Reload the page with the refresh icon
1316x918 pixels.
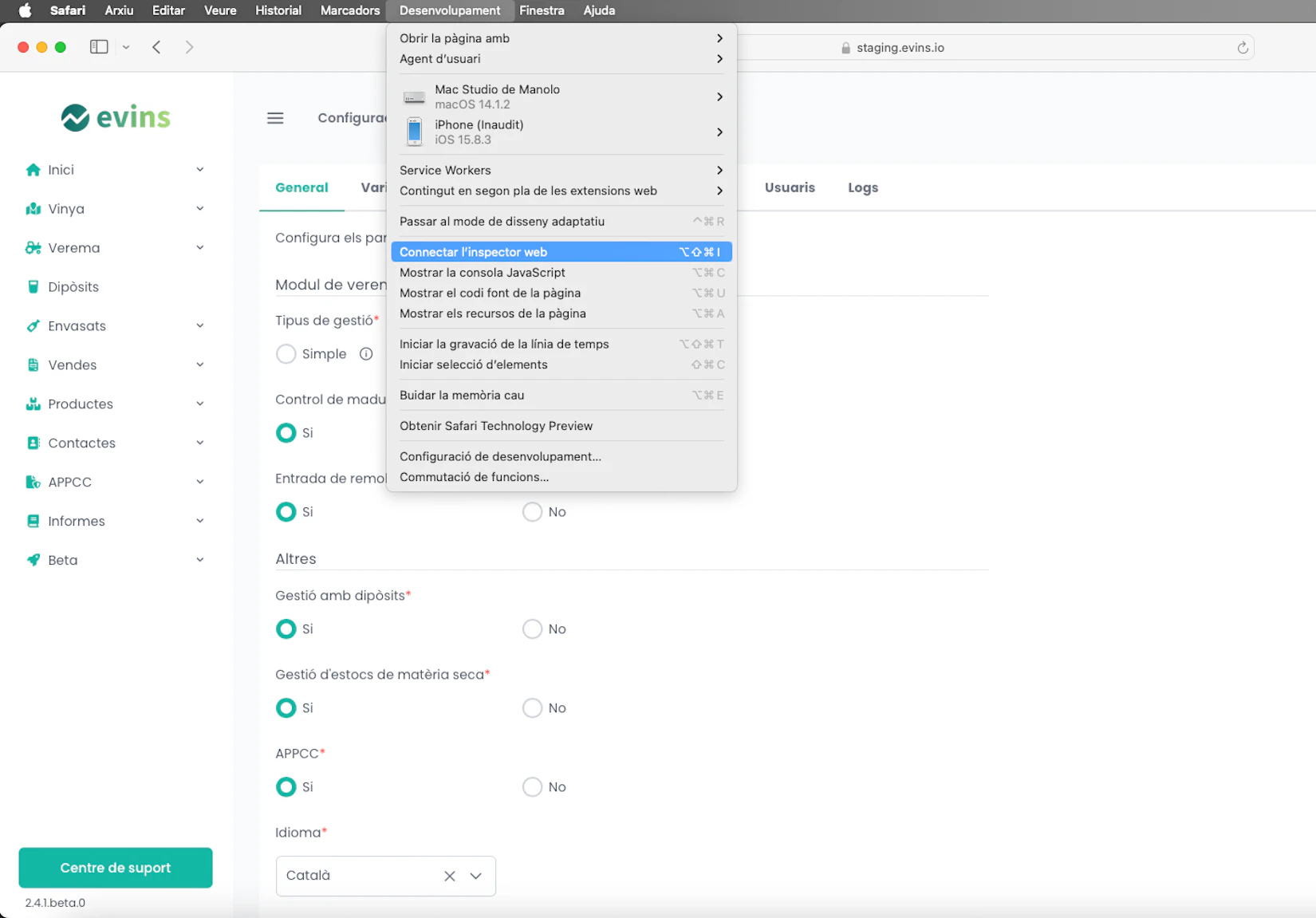pyautogui.click(x=1242, y=48)
